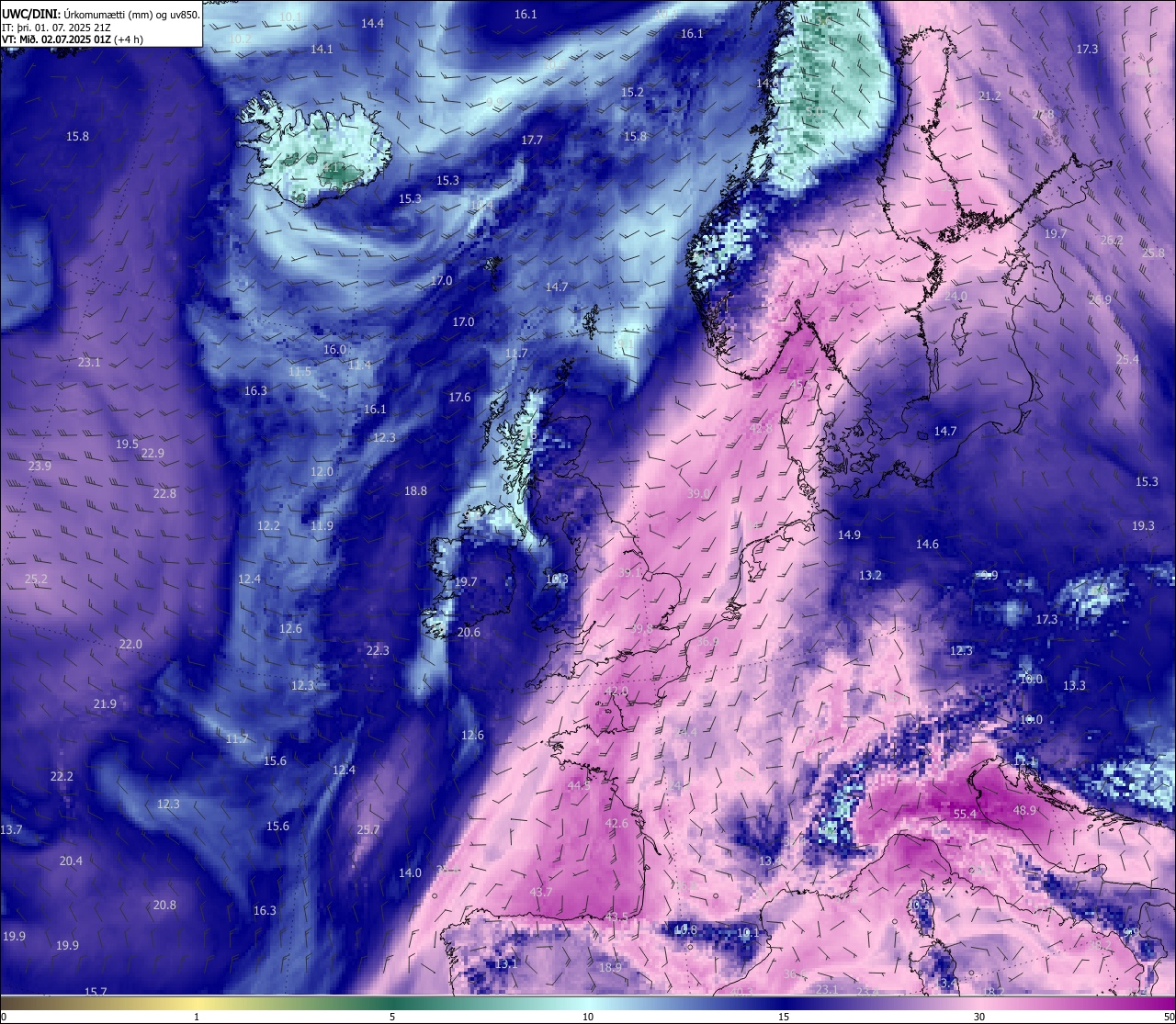Click the UWC/DINI Úrkomumætti title text
This screenshot has height=1024, width=1176.
[x=100, y=14]
